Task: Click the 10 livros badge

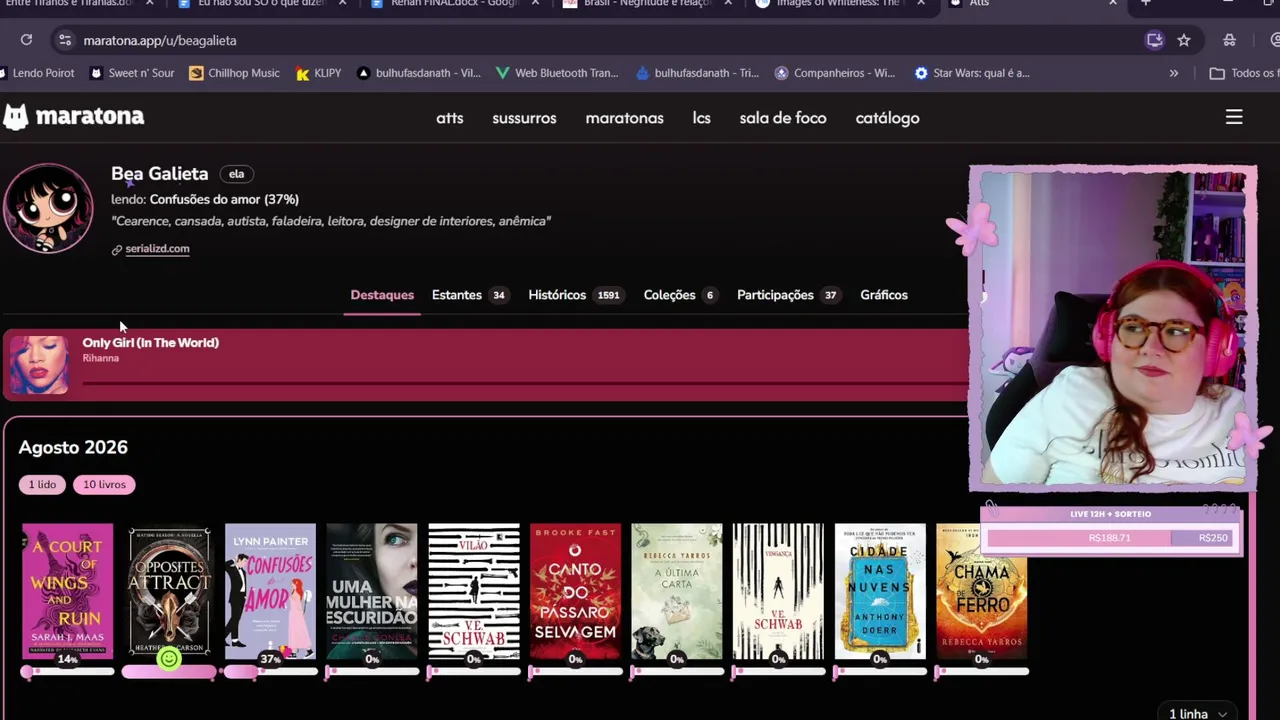Action: pos(104,484)
